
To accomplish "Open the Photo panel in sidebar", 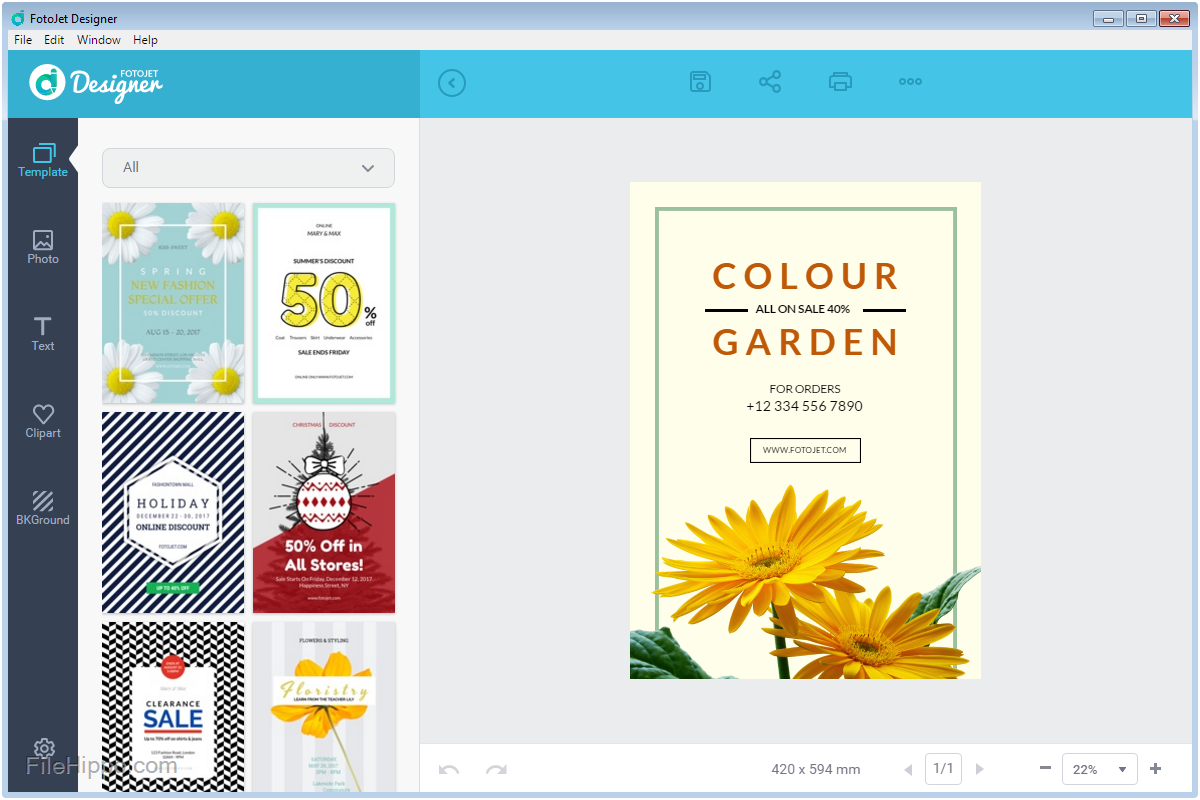I will point(43,247).
